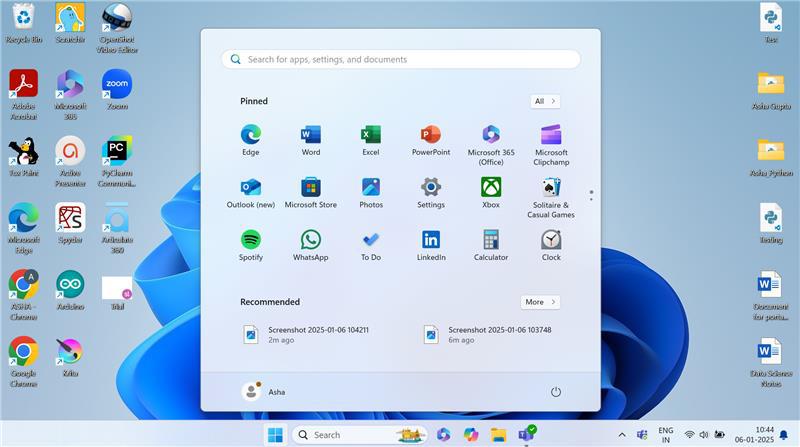Open the notification bell icon
Viewport: 800px width, 447px height.
click(x=784, y=435)
